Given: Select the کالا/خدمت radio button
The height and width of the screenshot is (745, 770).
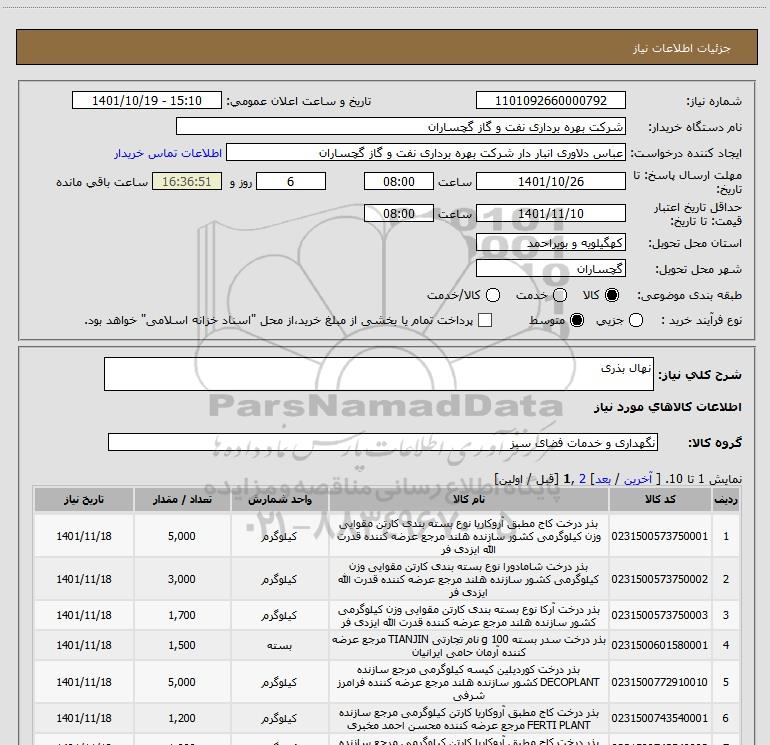Looking at the screenshot, I should click(x=493, y=295).
